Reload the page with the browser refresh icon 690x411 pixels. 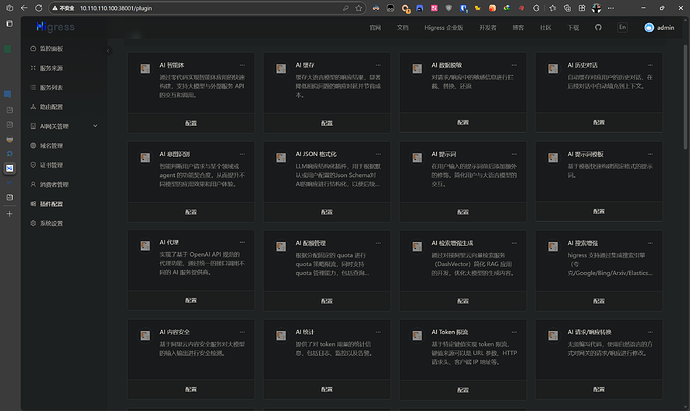[x=39, y=8]
